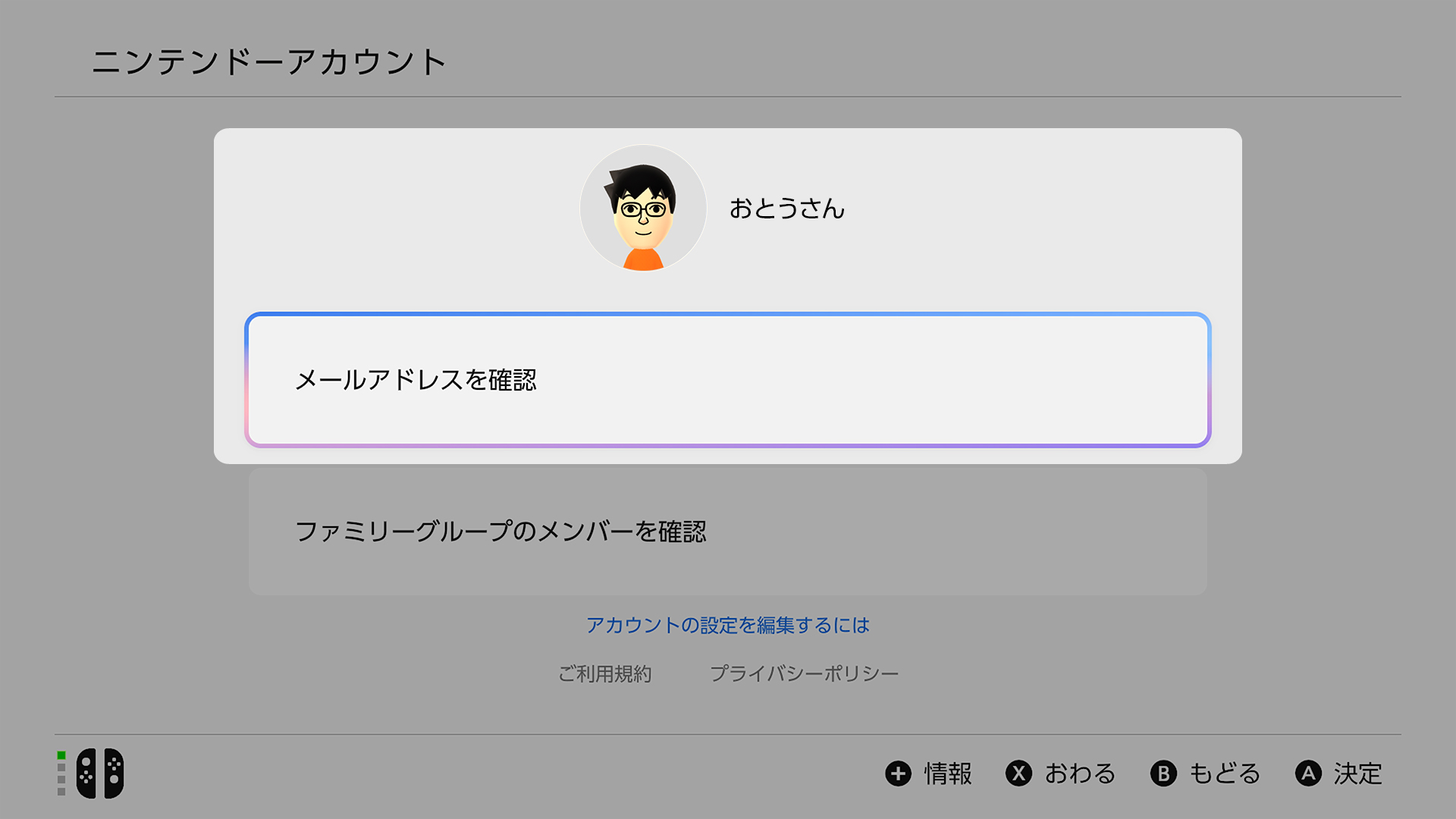1456x819 pixels.
Task: Open the ご利用規約 terms link
Action: [x=605, y=673]
